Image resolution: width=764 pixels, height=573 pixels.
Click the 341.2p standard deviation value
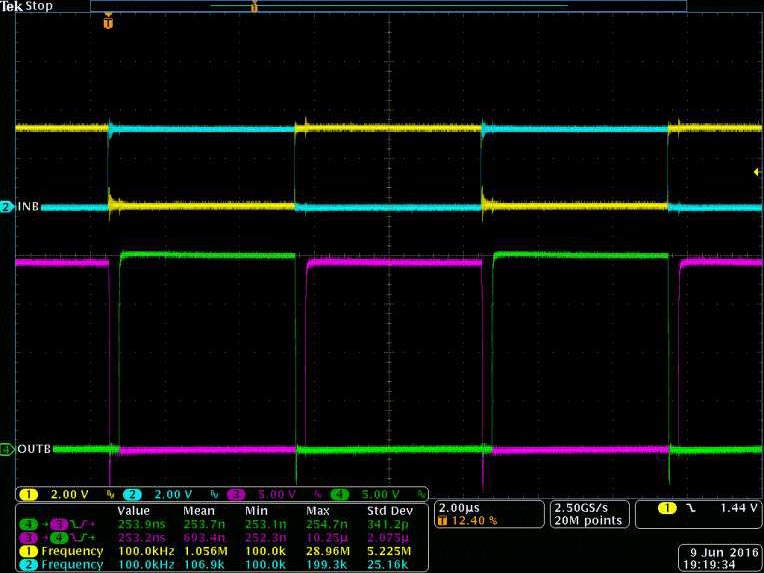(387, 524)
